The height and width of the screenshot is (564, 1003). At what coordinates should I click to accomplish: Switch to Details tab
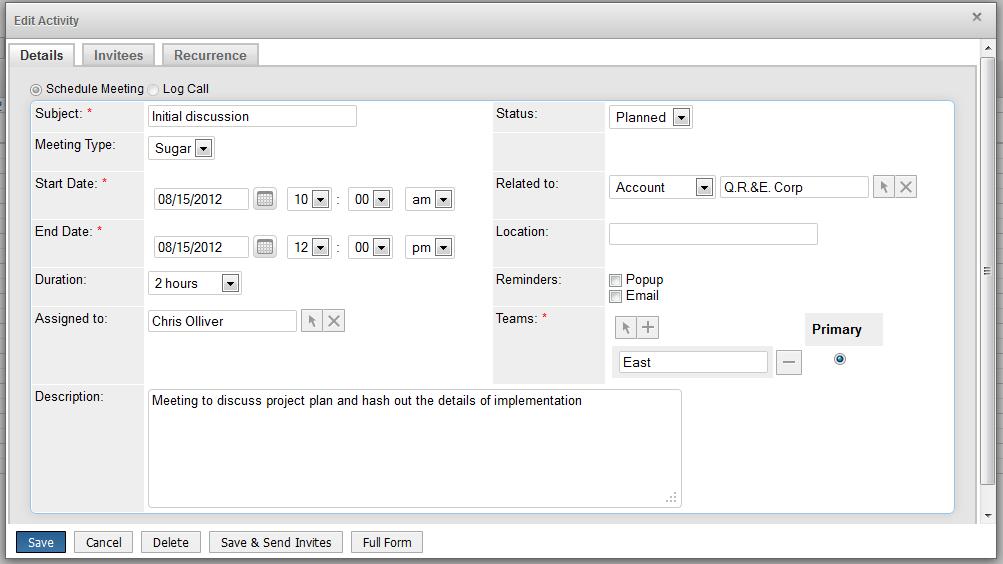[x=42, y=55]
